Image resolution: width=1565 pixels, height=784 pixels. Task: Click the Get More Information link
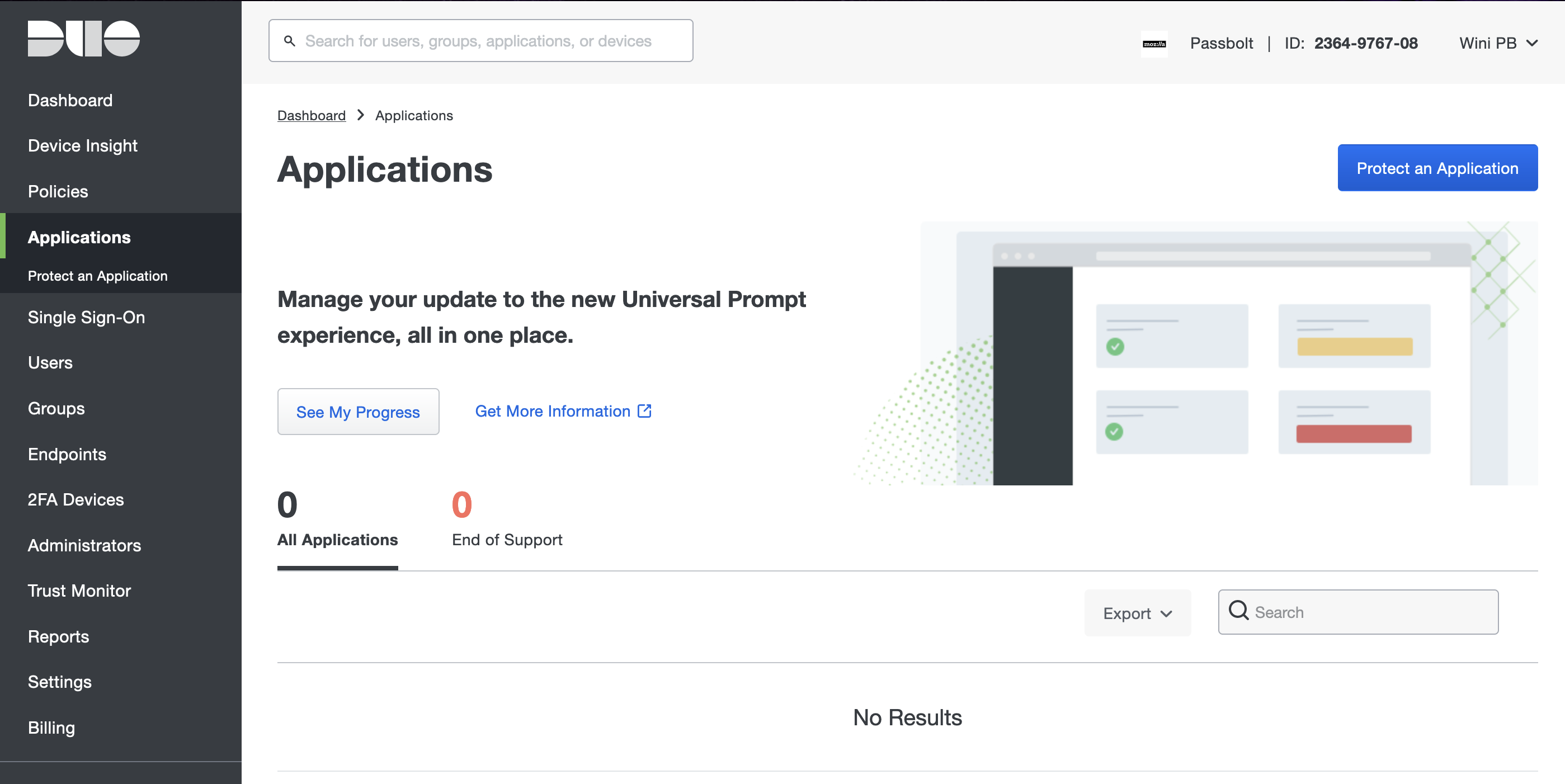562,411
